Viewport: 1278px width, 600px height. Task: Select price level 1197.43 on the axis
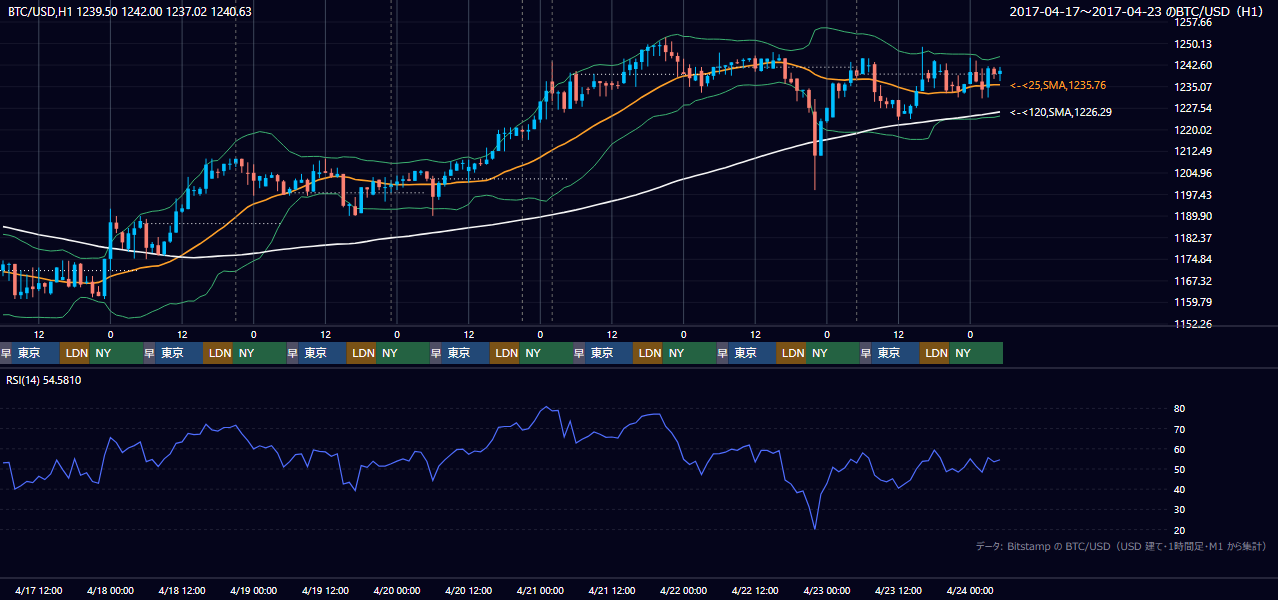point(1192,195)
